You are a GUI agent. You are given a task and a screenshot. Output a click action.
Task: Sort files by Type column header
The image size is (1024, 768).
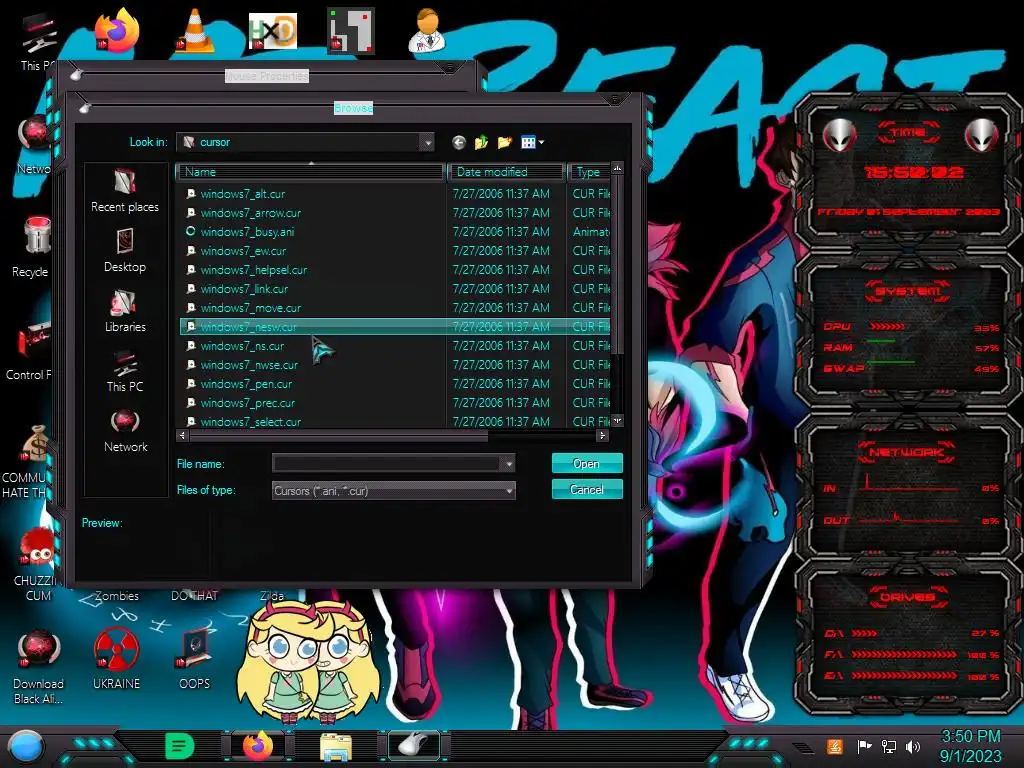tap(589, 172)
